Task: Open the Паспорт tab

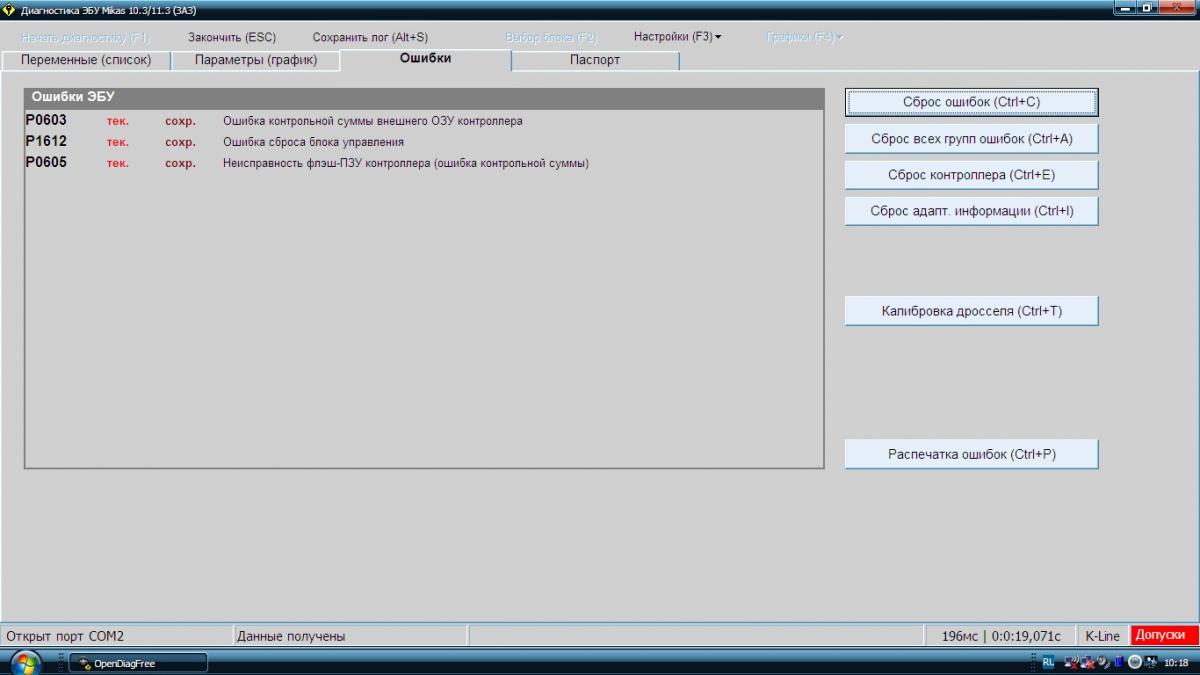Action: tap(595, 60)
